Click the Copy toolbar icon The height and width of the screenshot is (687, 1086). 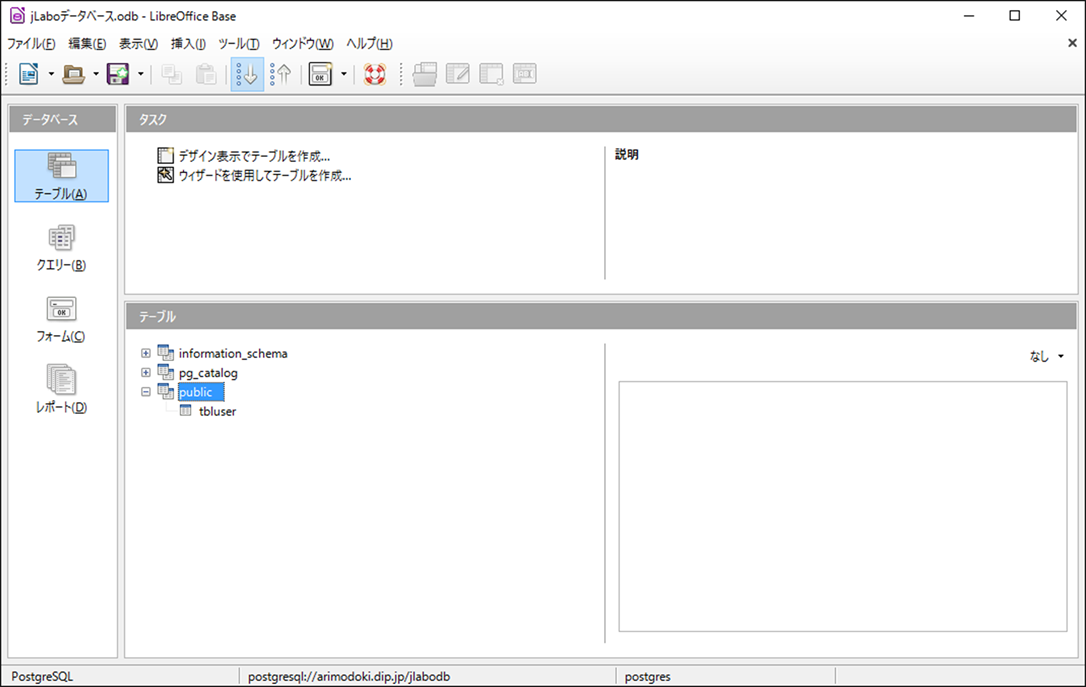172,74
